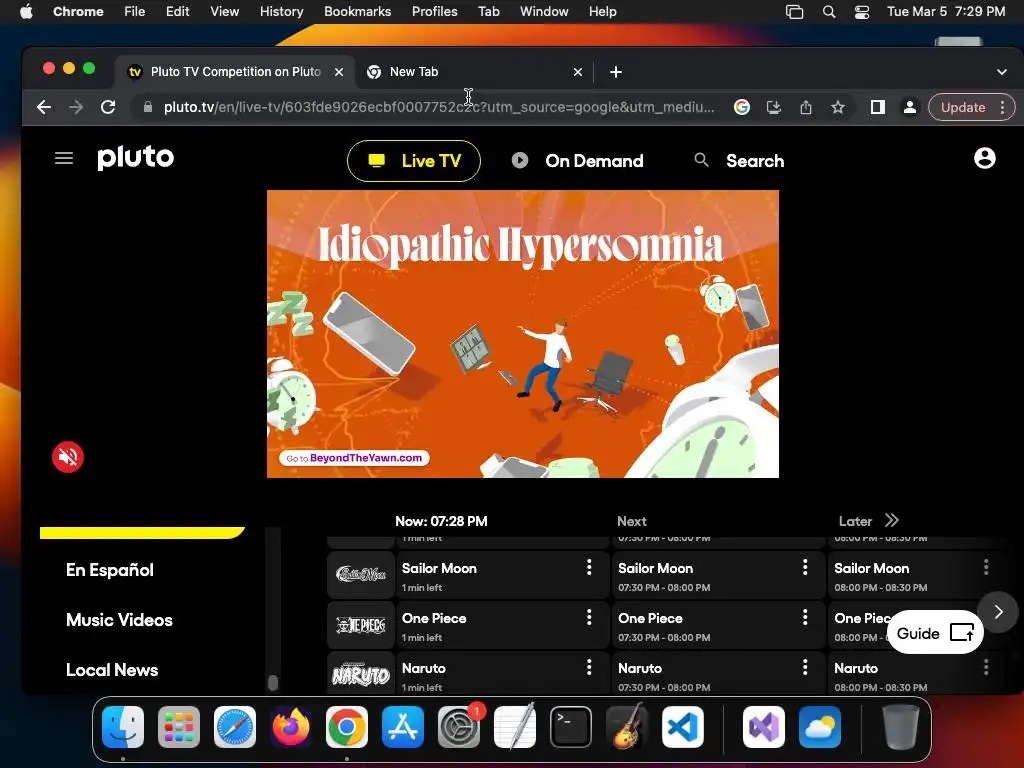
Task: Go to the next guide time slot arrow
Action: (x=999, y=612)
